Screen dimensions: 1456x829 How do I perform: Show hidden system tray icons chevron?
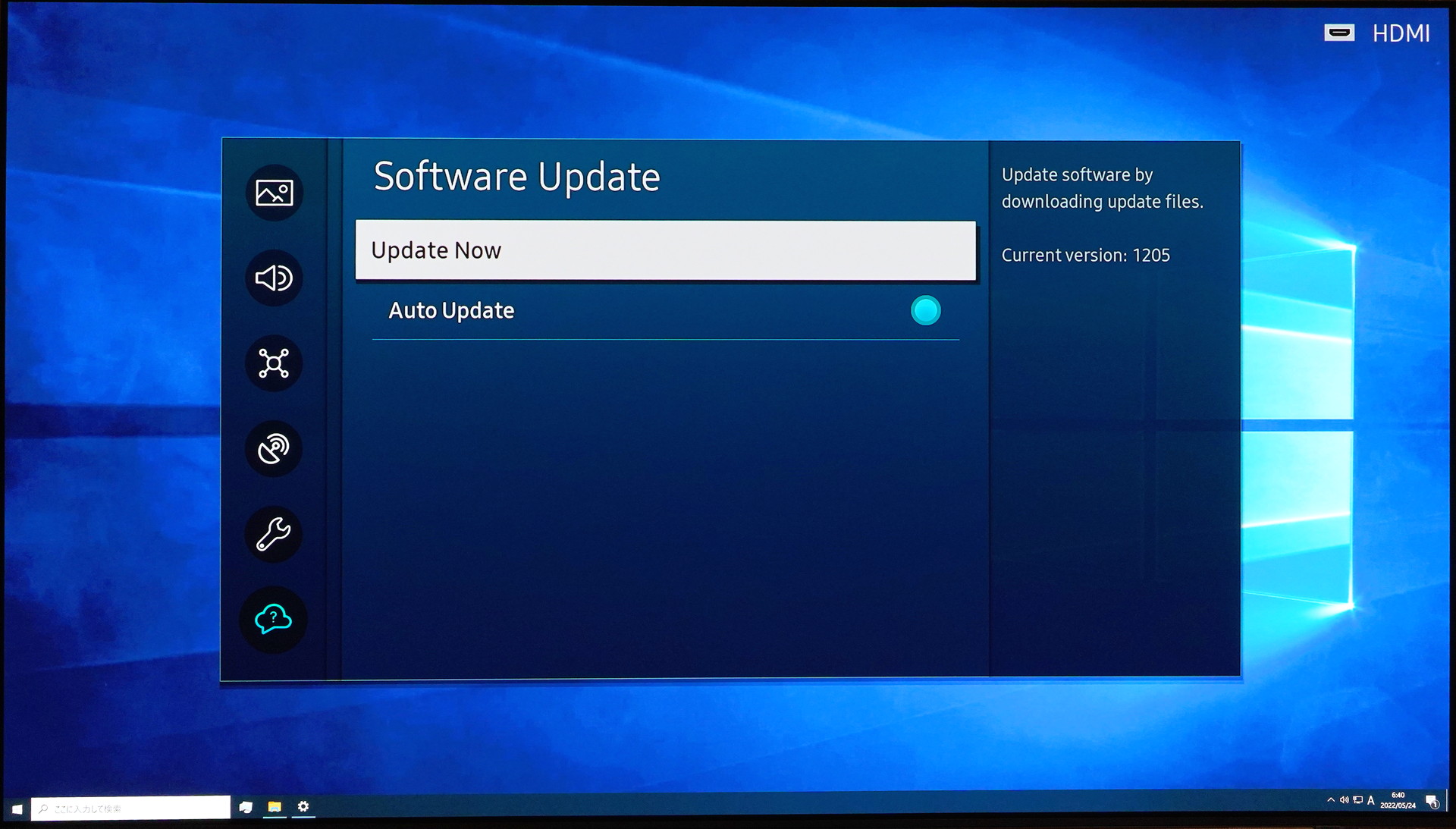point(1330,800)
